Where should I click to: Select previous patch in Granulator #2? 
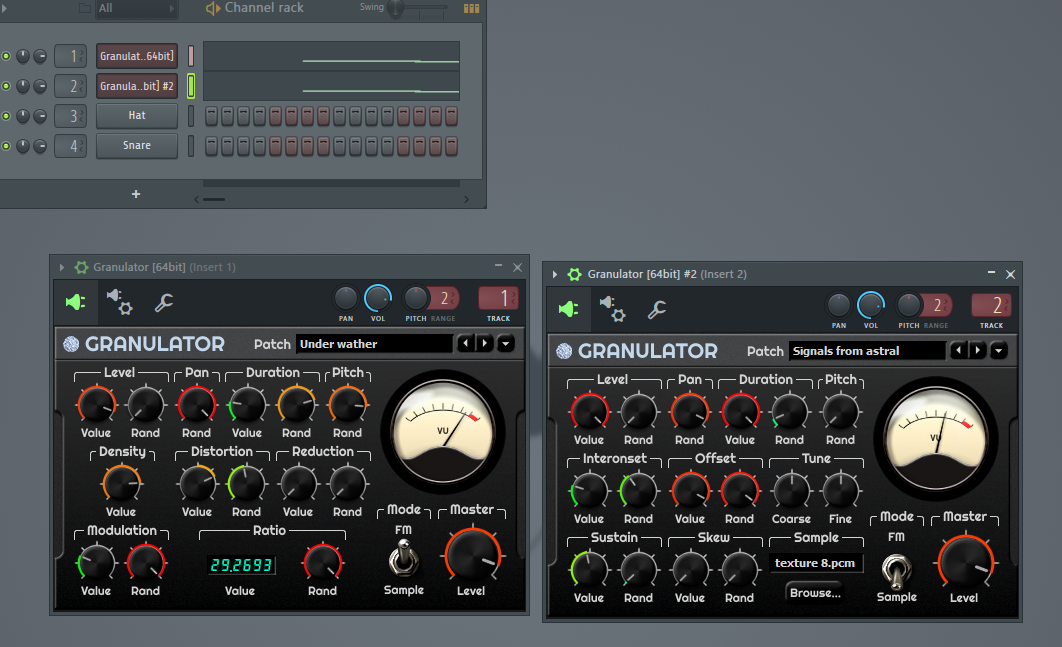pos(958,350)
